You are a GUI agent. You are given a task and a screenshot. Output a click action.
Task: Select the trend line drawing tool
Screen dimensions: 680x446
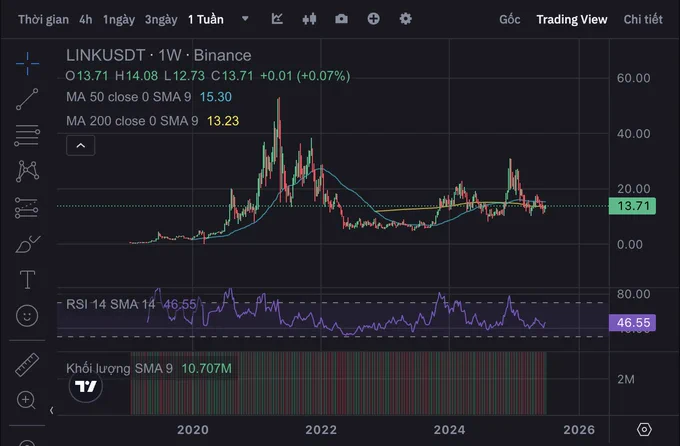[x=27, y=99]
